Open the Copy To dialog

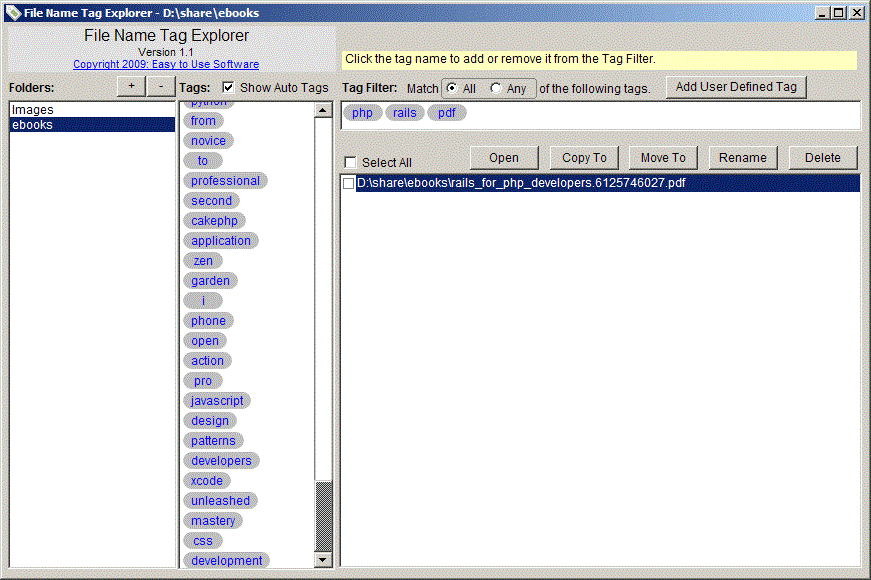click(x=583, y=157)
